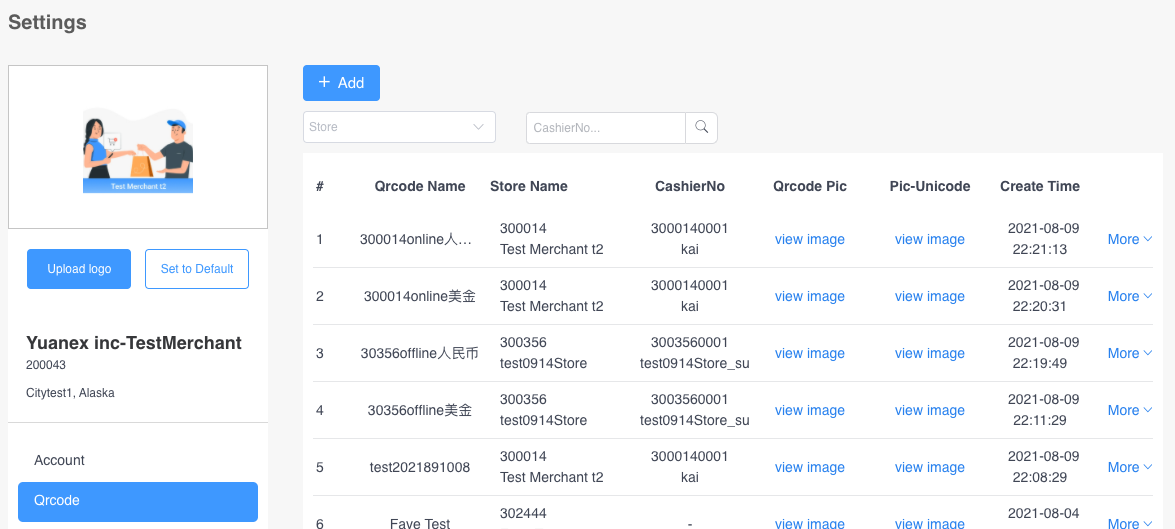Viewport: 1175px width, 529px height.
Task: Click the Settings page title
Action: (47, 22)
